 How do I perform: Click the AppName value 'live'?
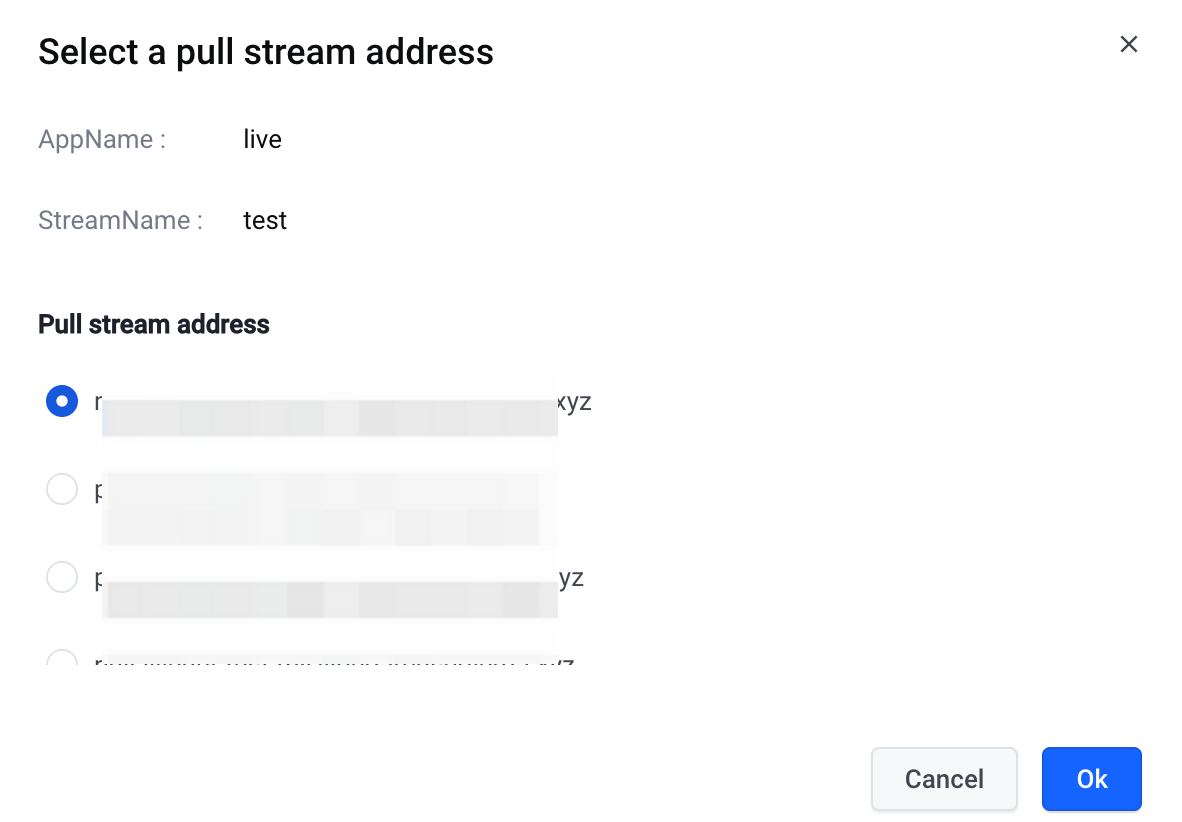pos(262,139)
